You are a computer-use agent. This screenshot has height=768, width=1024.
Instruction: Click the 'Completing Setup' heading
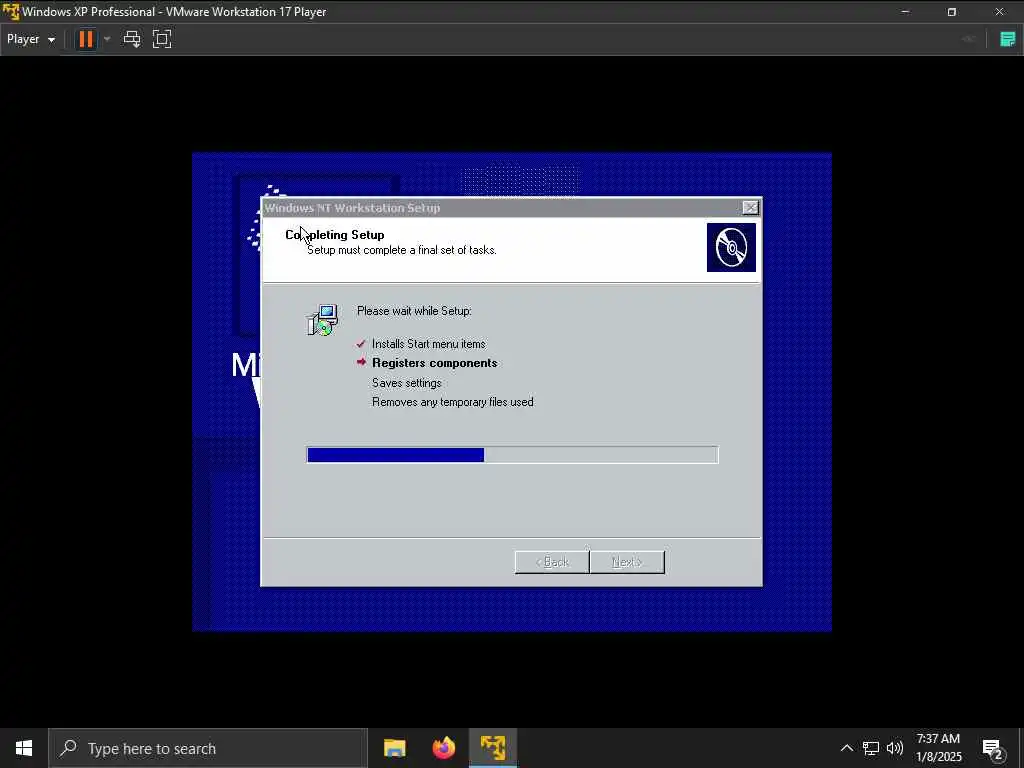pyautogui.click(x=334, y=234)
